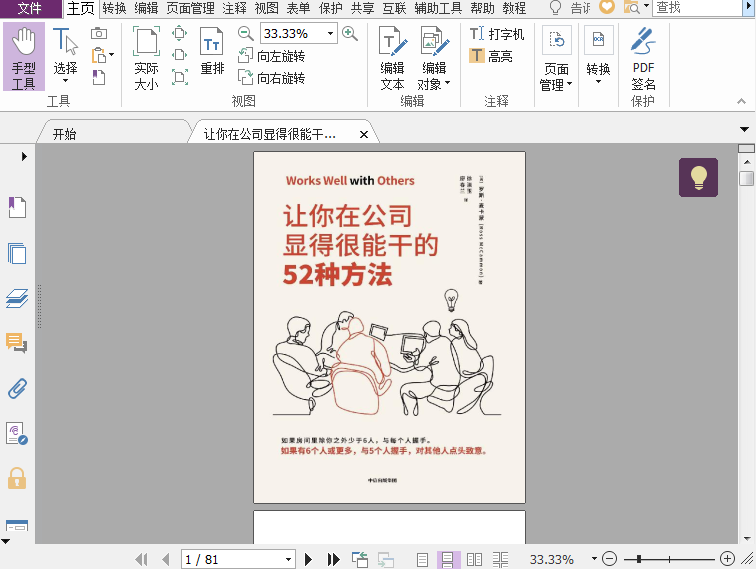This screenshot has height=569, width=756.
Task: Select the Typewriter (打字机) tool
Action: (x=497, y=34)
